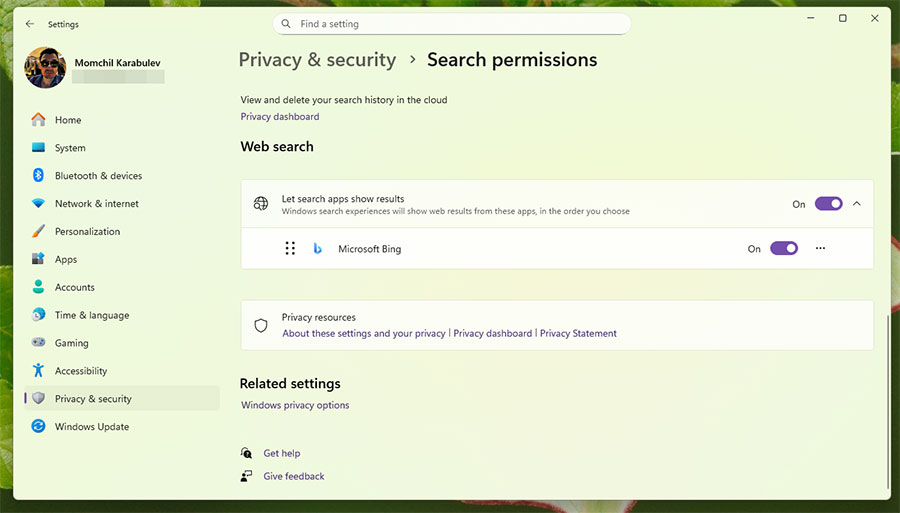This screenshot has height=513, width=900.
Task: Go to Time & language settings
Action: click(91, 315)
